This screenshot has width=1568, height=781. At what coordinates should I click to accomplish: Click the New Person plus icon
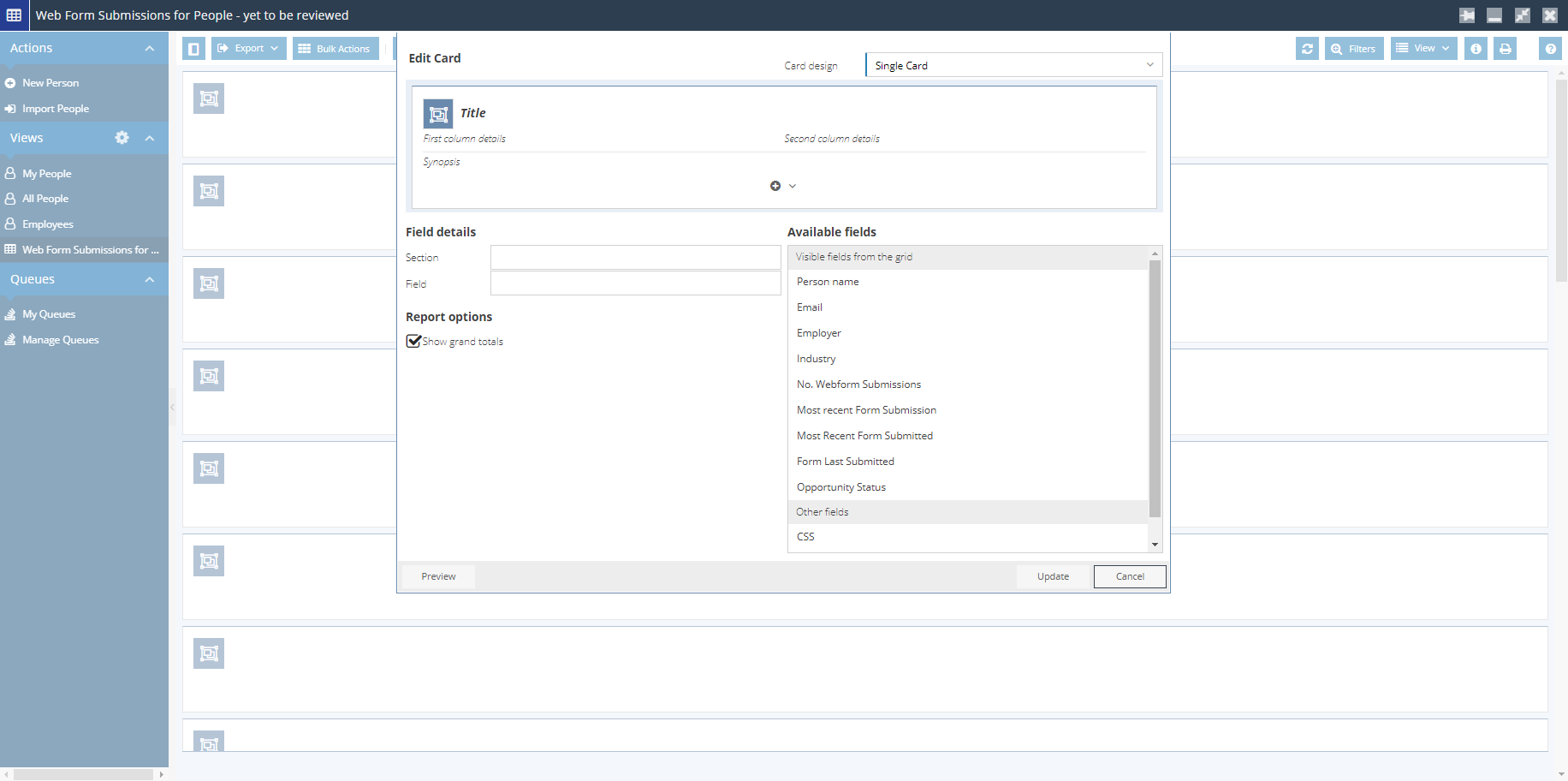click(x=10, y=83)
